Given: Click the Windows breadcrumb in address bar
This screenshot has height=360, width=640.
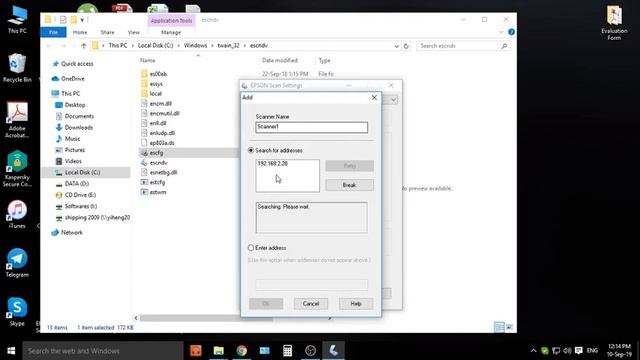Looking at the screenshot, I should pyautogui.click(x=195, y=46).
